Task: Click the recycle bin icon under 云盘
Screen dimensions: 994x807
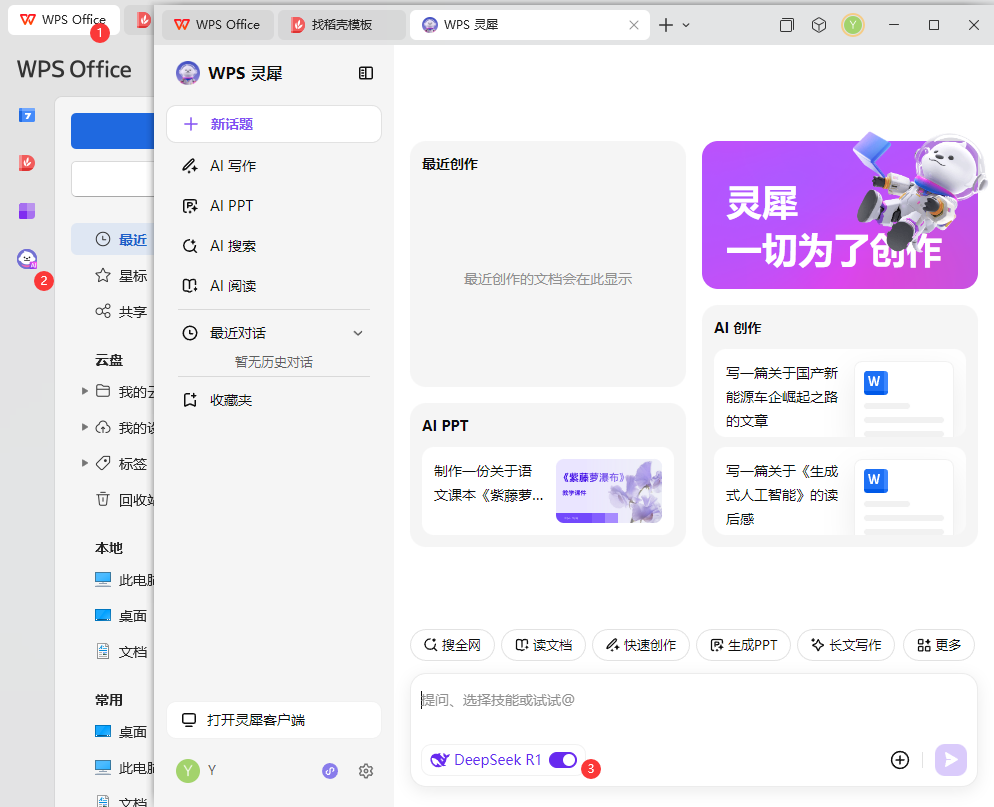Action: click(x=103, y=499)
